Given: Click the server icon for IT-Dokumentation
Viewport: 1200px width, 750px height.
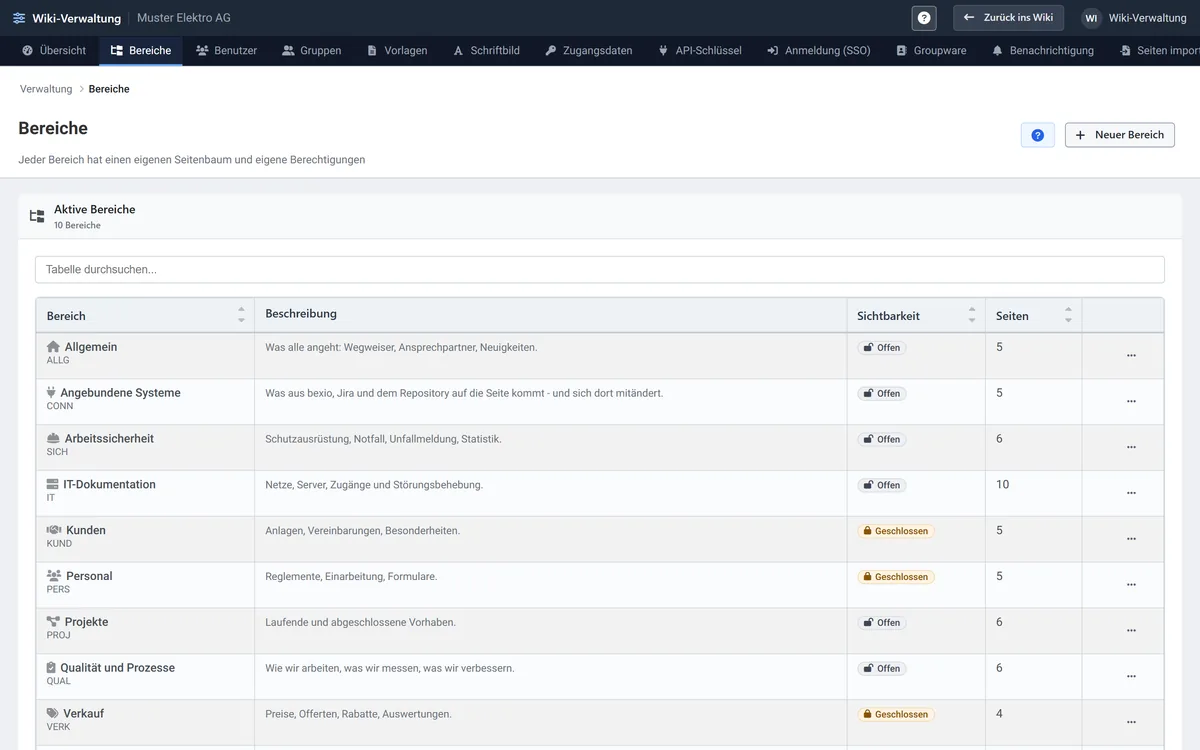Looking at the screenshot, I should (x=53, y=485).
